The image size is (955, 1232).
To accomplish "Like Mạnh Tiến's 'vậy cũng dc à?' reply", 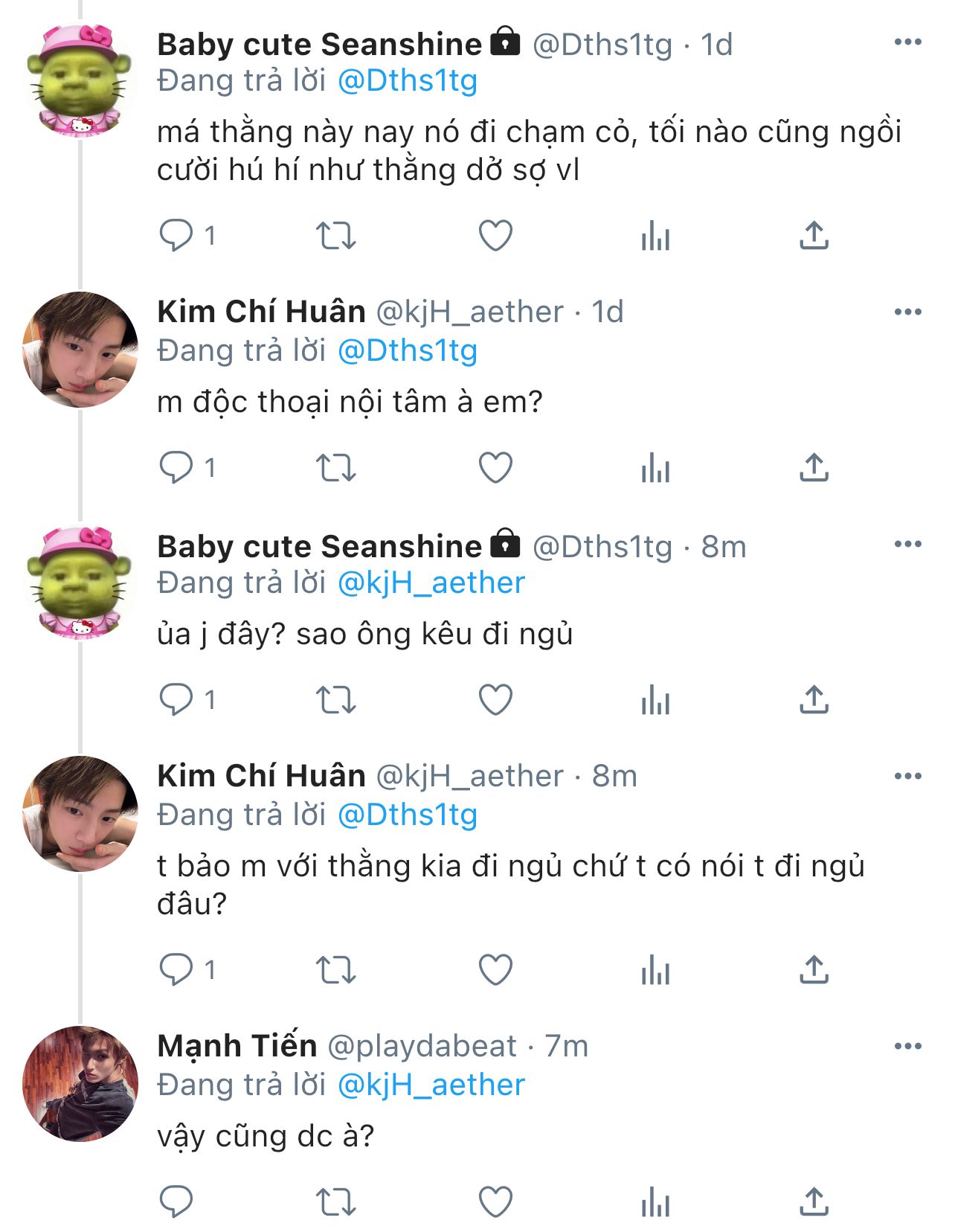I will (495, 1202).
